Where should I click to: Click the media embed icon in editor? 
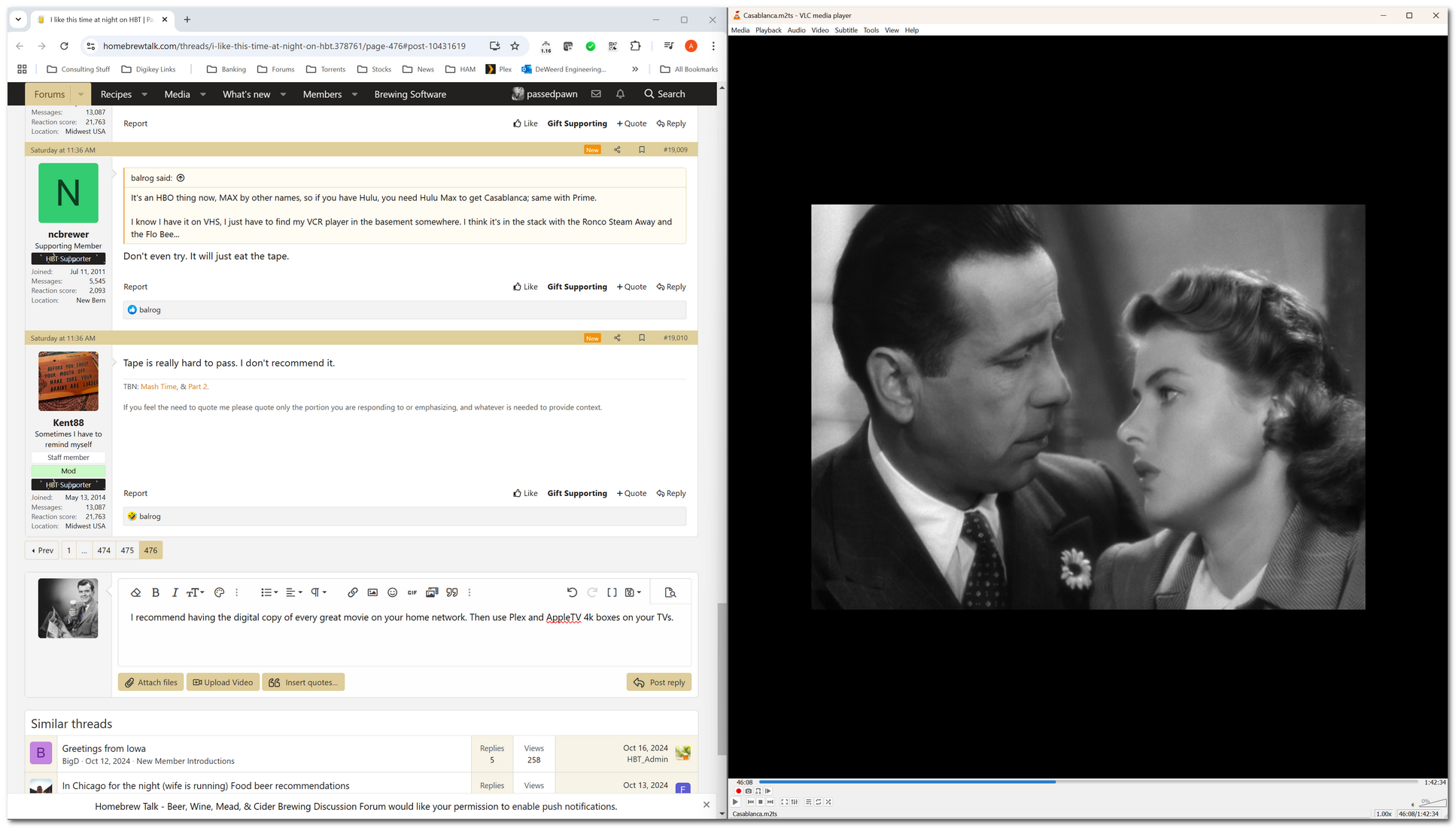[432, 592]
